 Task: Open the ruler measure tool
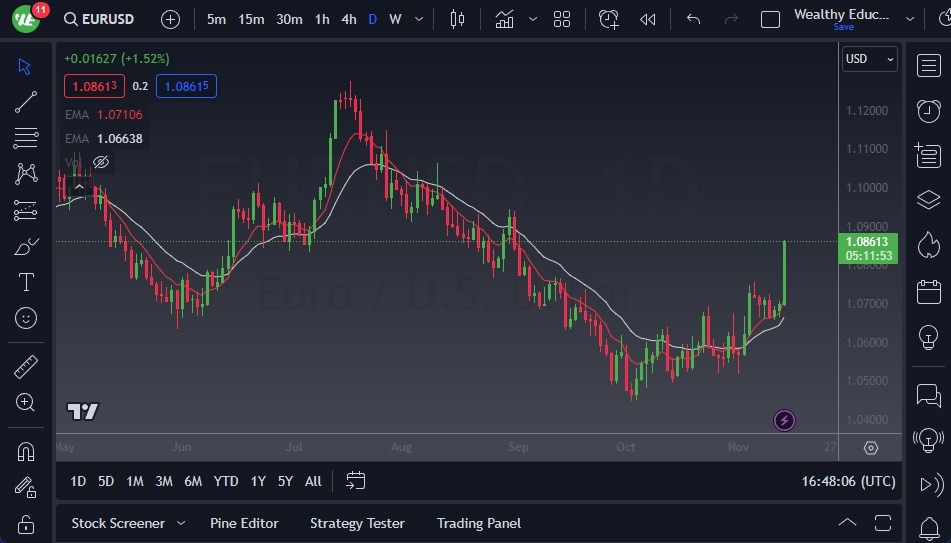26,367
